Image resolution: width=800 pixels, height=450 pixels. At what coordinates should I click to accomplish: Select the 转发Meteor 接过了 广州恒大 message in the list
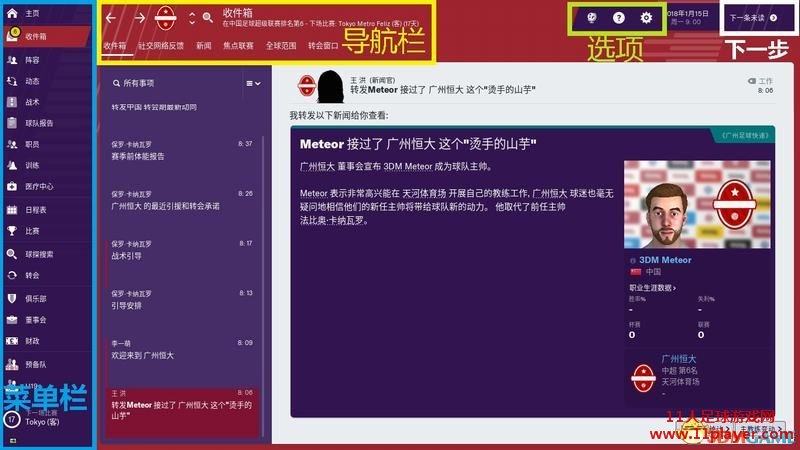coord(182,412)
